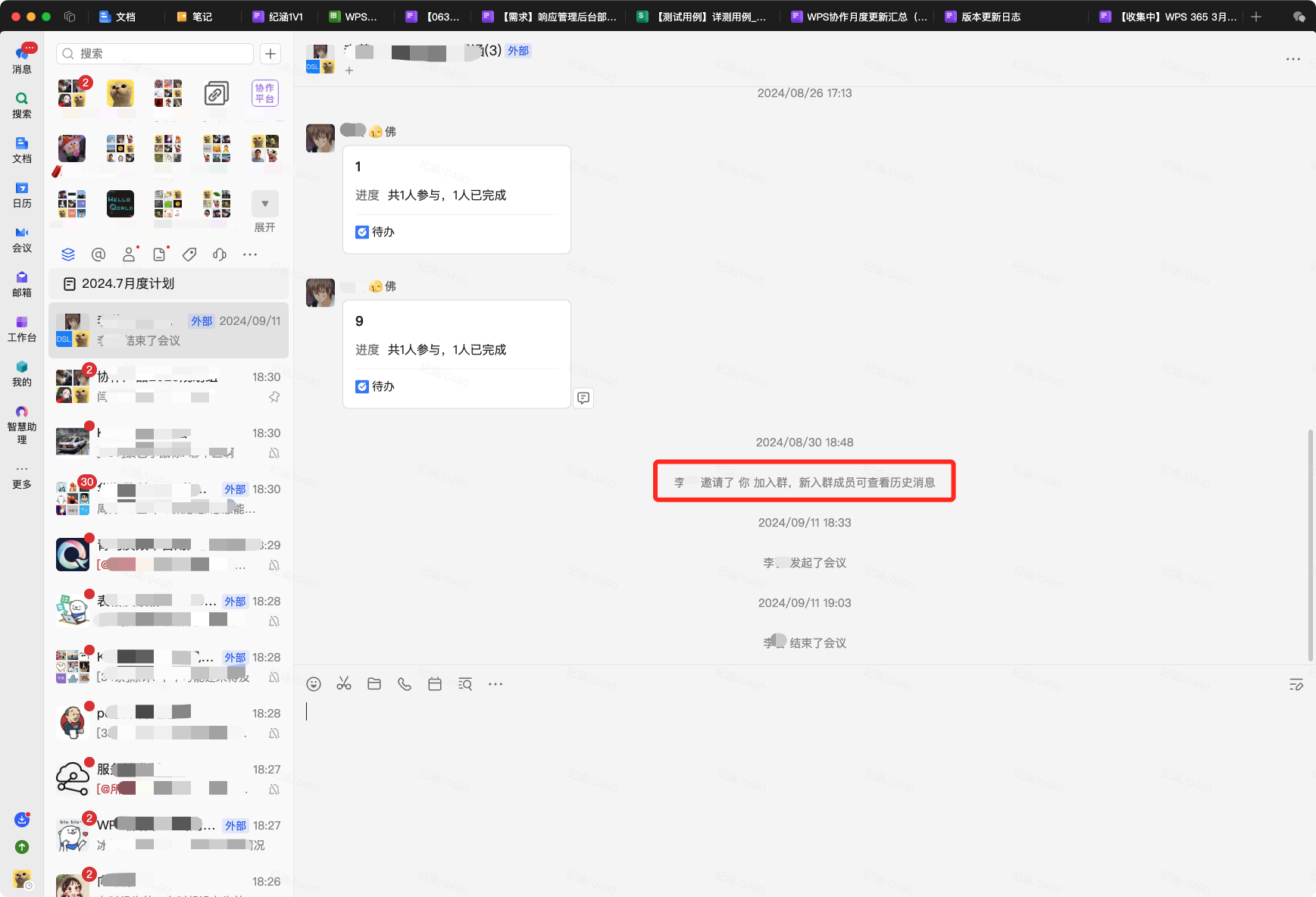Start a phone call from chat toolbar

tap(405, 684)
